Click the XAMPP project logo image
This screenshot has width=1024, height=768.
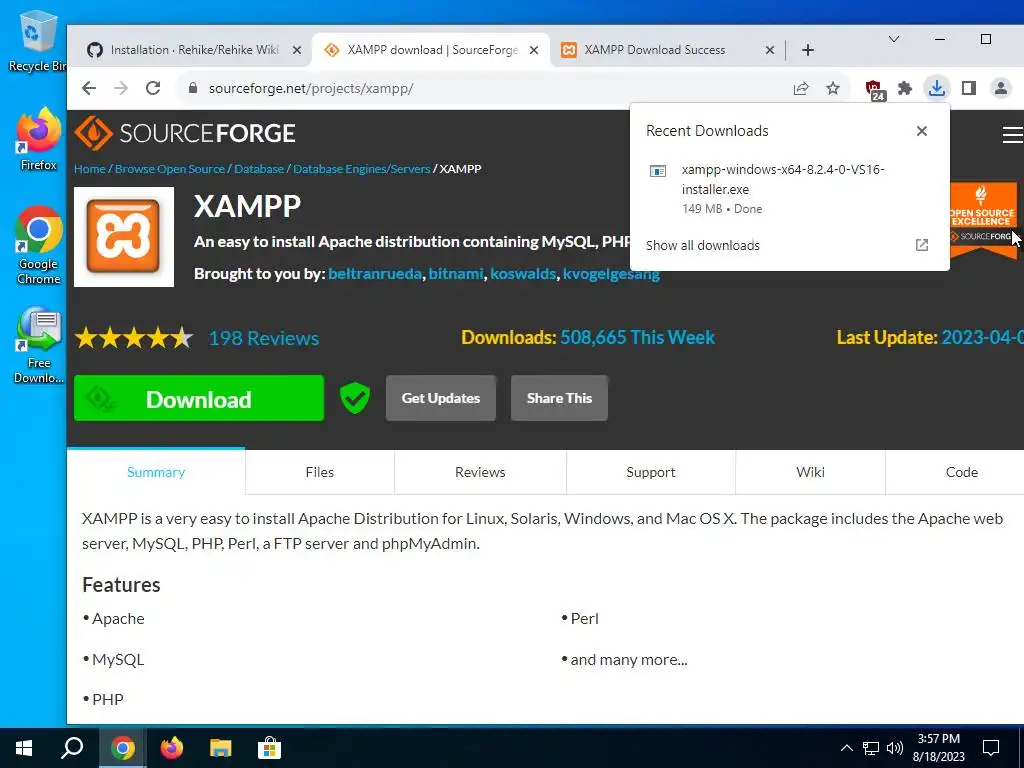[124, 237]
